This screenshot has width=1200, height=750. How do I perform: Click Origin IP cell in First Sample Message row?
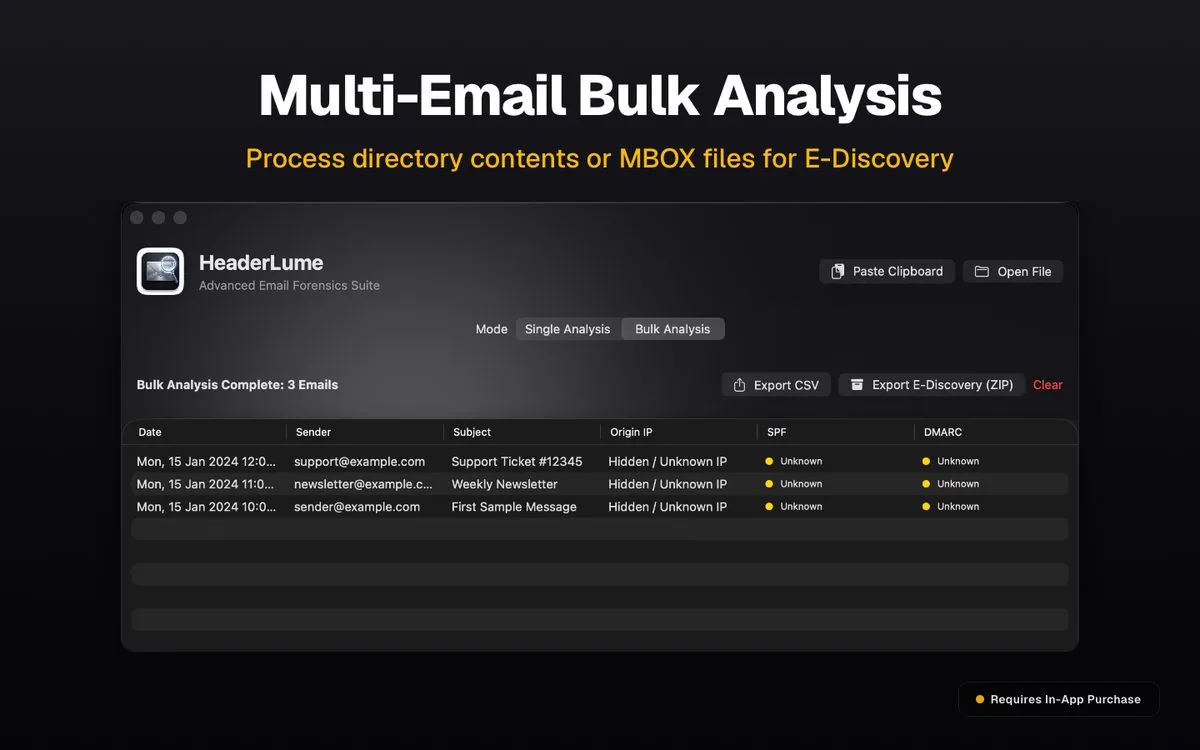668,507
